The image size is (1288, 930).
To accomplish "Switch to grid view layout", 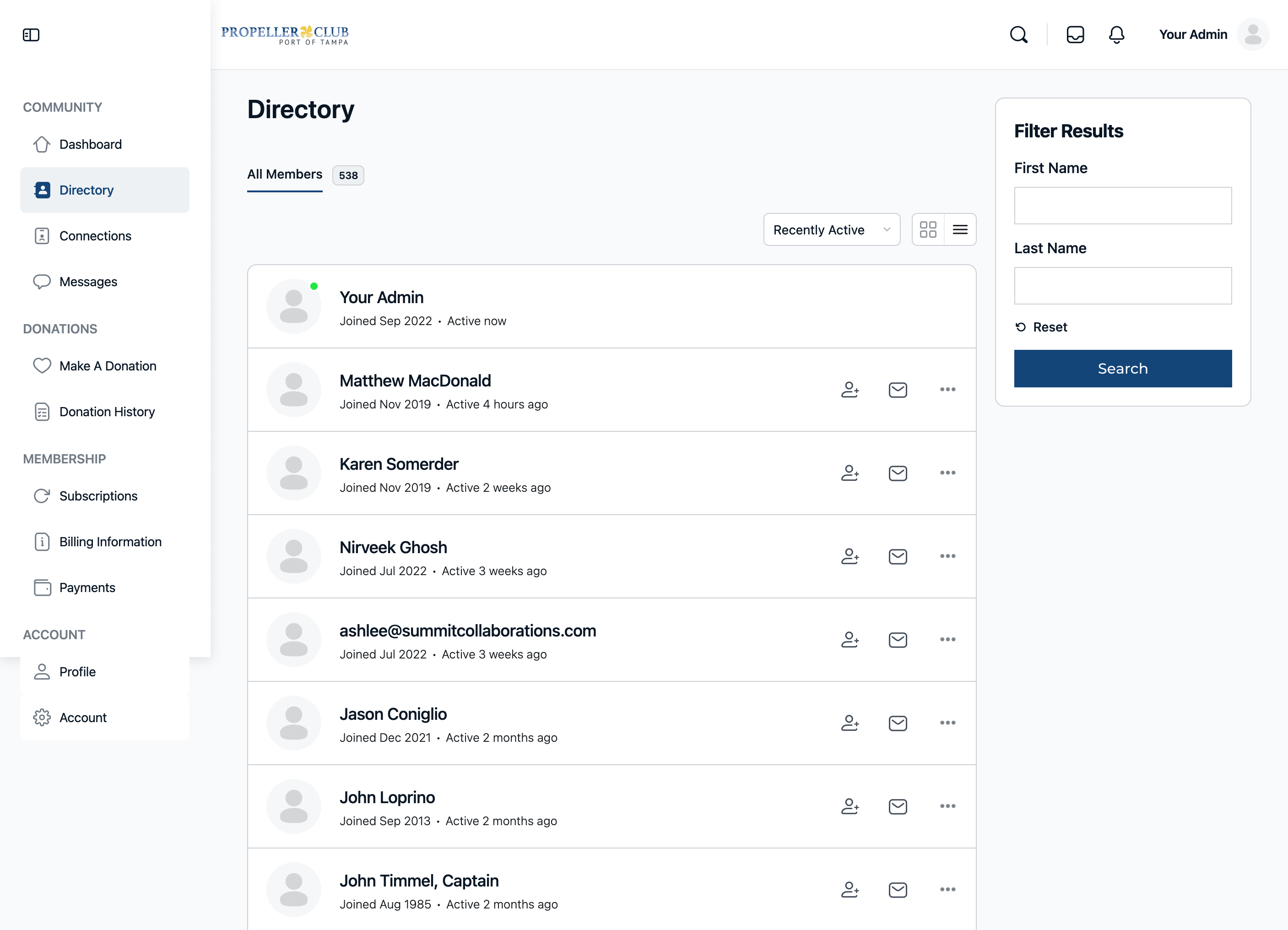I will 929,229.
